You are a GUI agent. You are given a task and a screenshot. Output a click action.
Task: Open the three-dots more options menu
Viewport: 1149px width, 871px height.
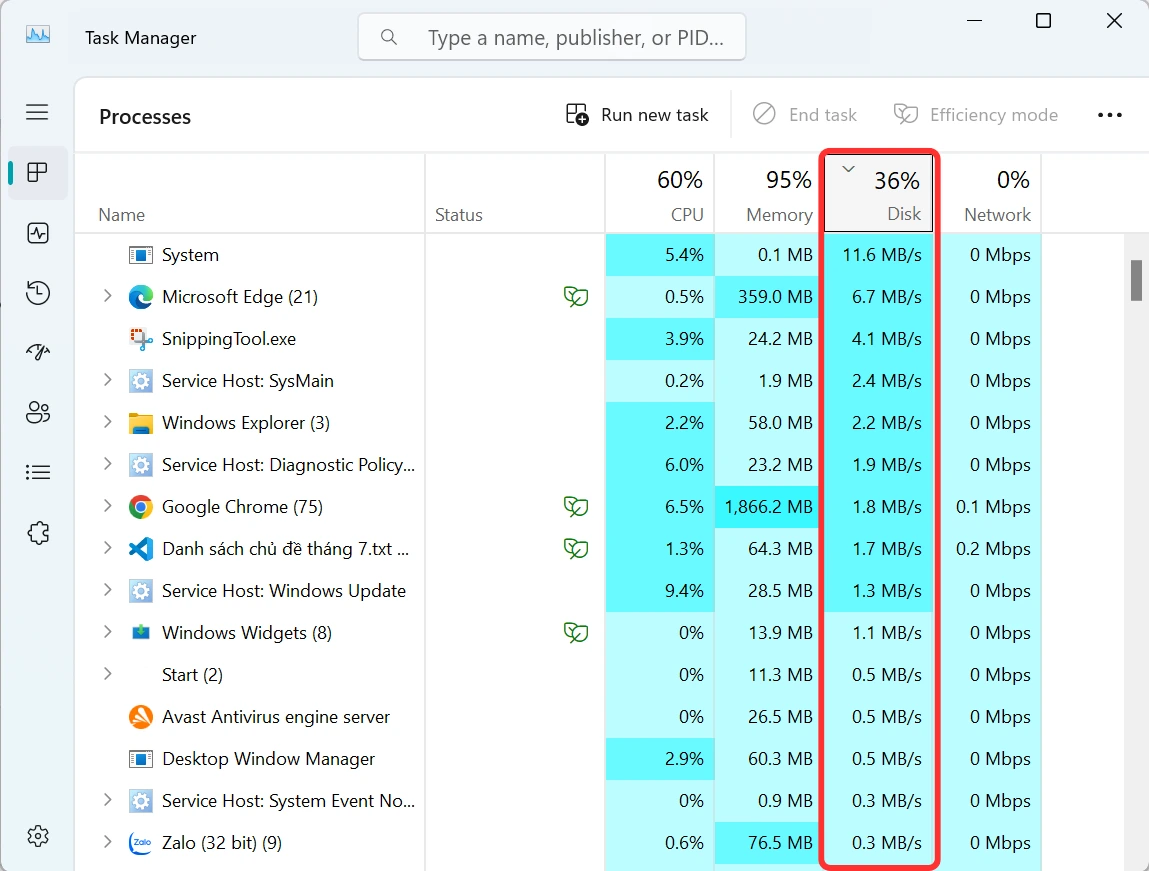1109,115
